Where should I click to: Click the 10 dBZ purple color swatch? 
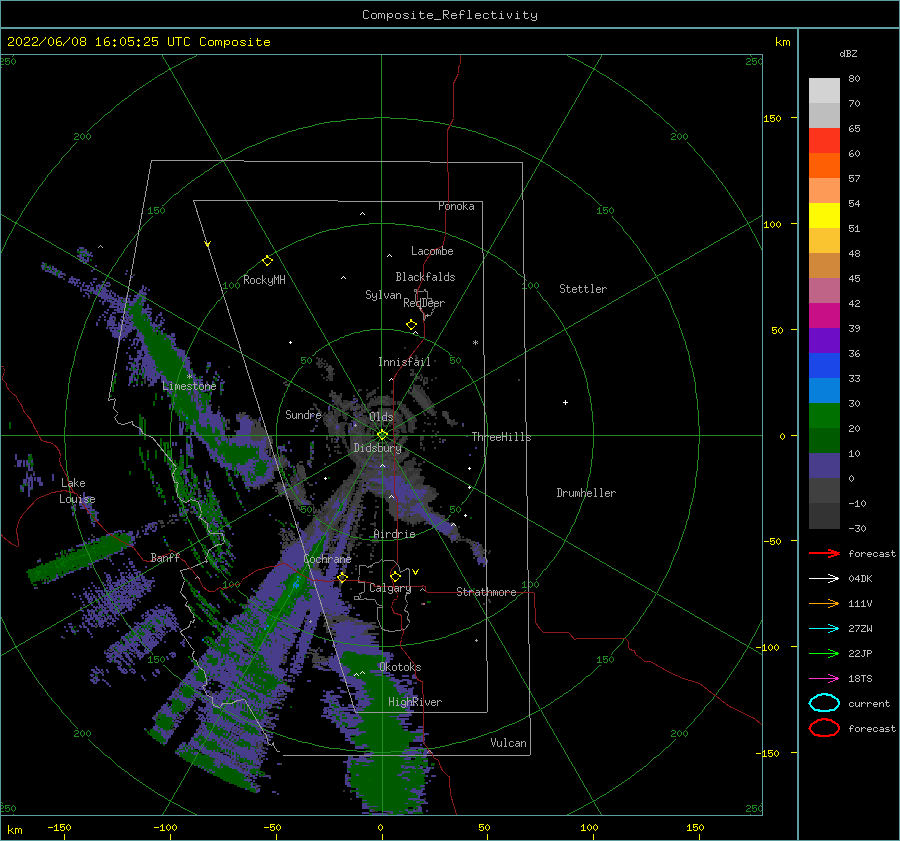click(x=824, y=466)
